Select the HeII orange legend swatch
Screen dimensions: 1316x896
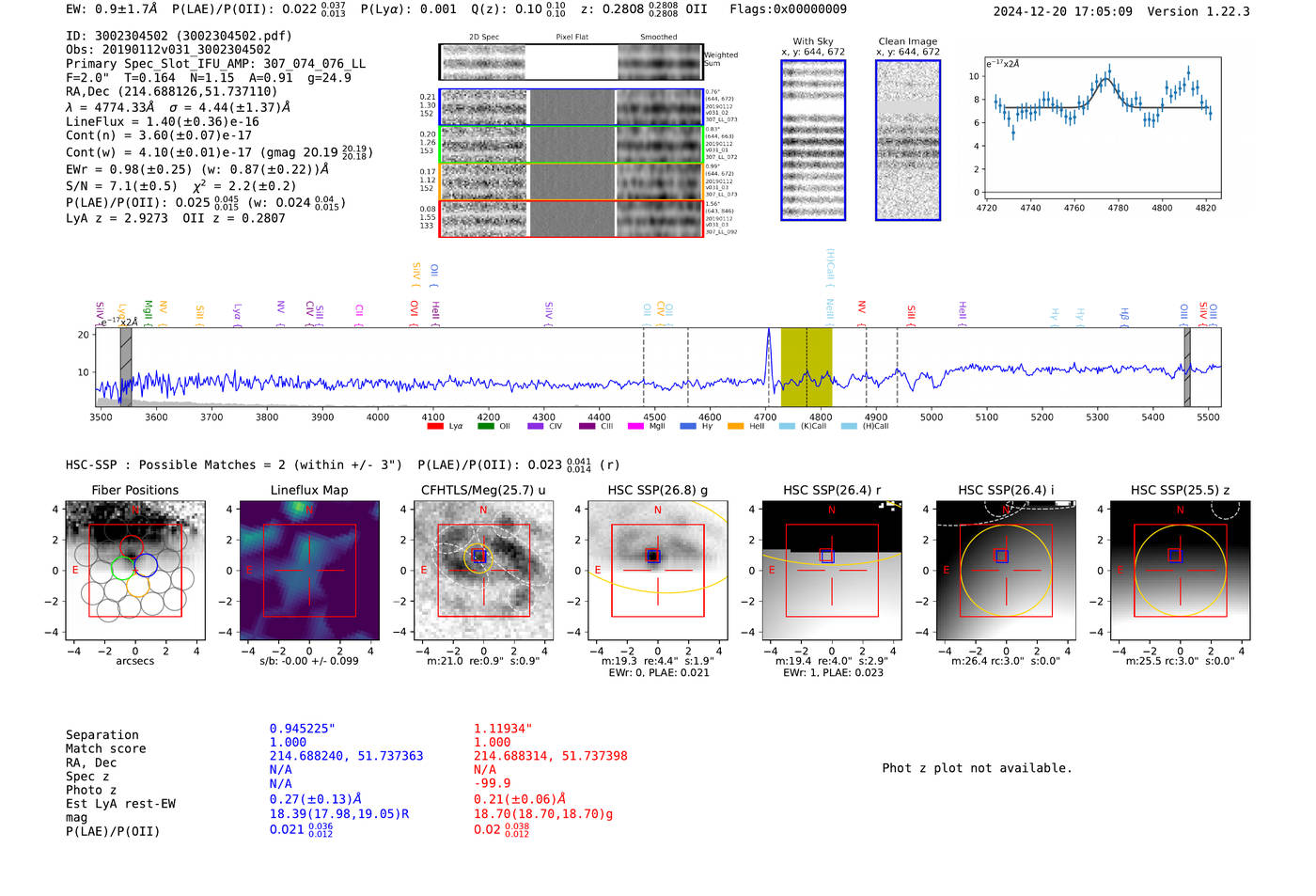tap(735, 426)
